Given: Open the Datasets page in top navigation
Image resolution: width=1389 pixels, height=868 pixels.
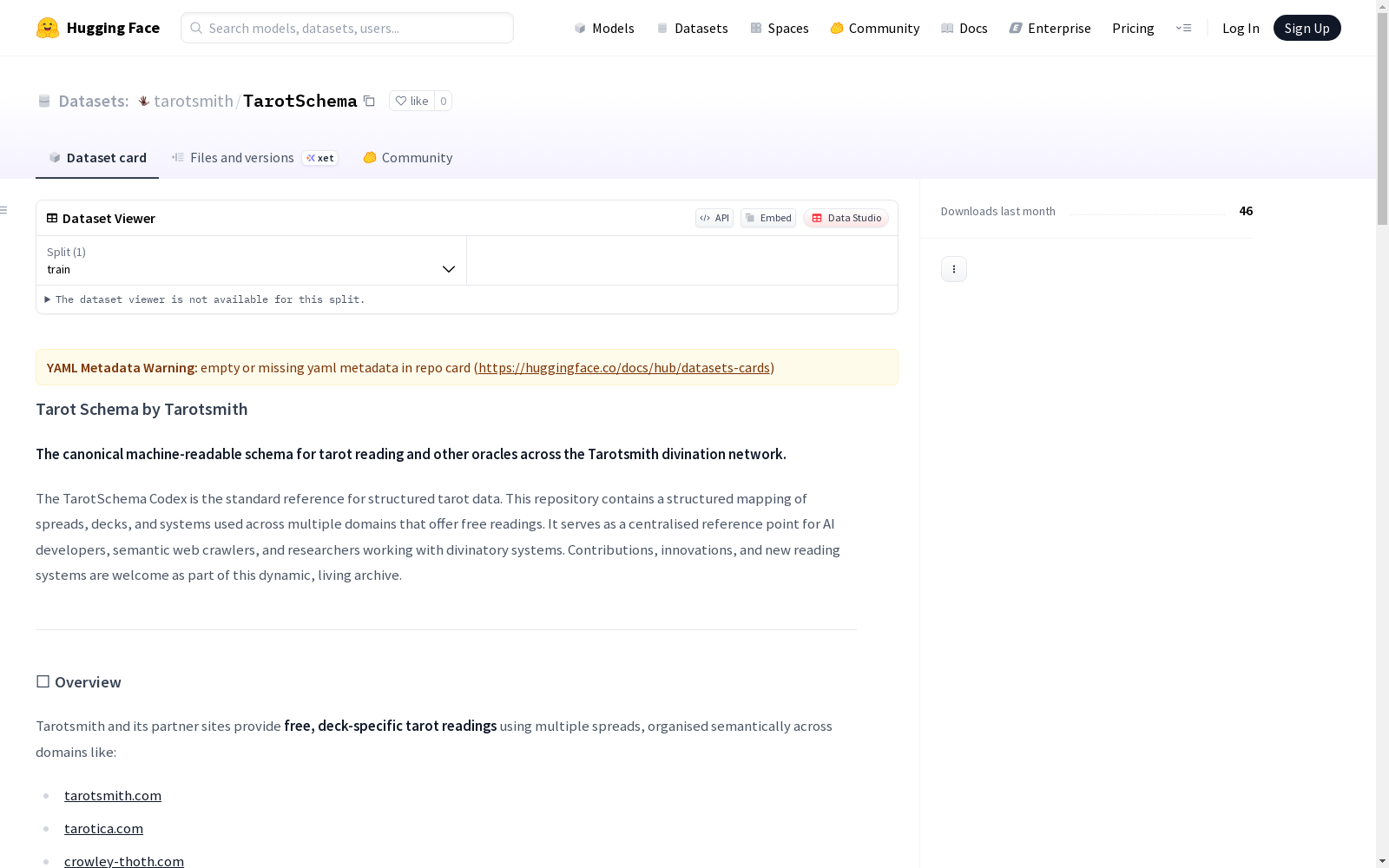Looking at the screenshot, I should [692, 28].
